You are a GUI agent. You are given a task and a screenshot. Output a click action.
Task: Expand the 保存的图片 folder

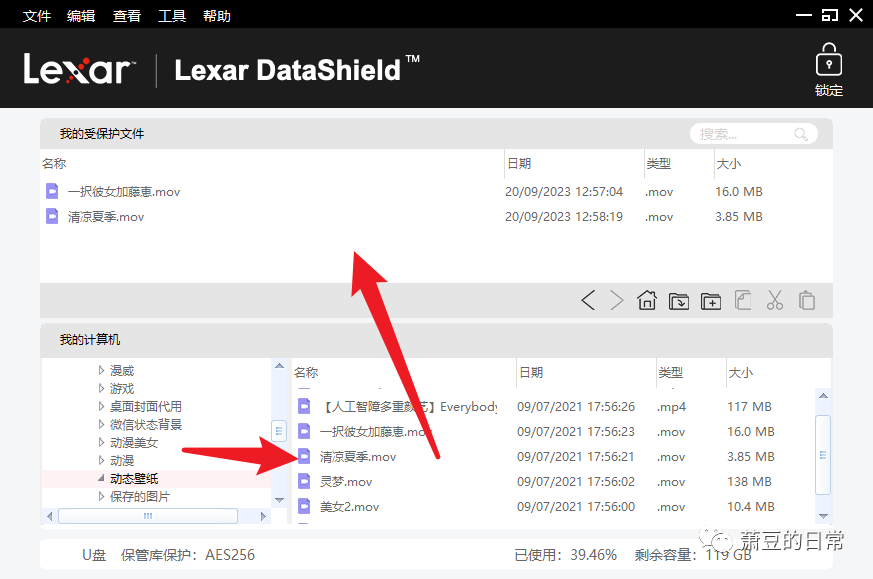(101, 496)
